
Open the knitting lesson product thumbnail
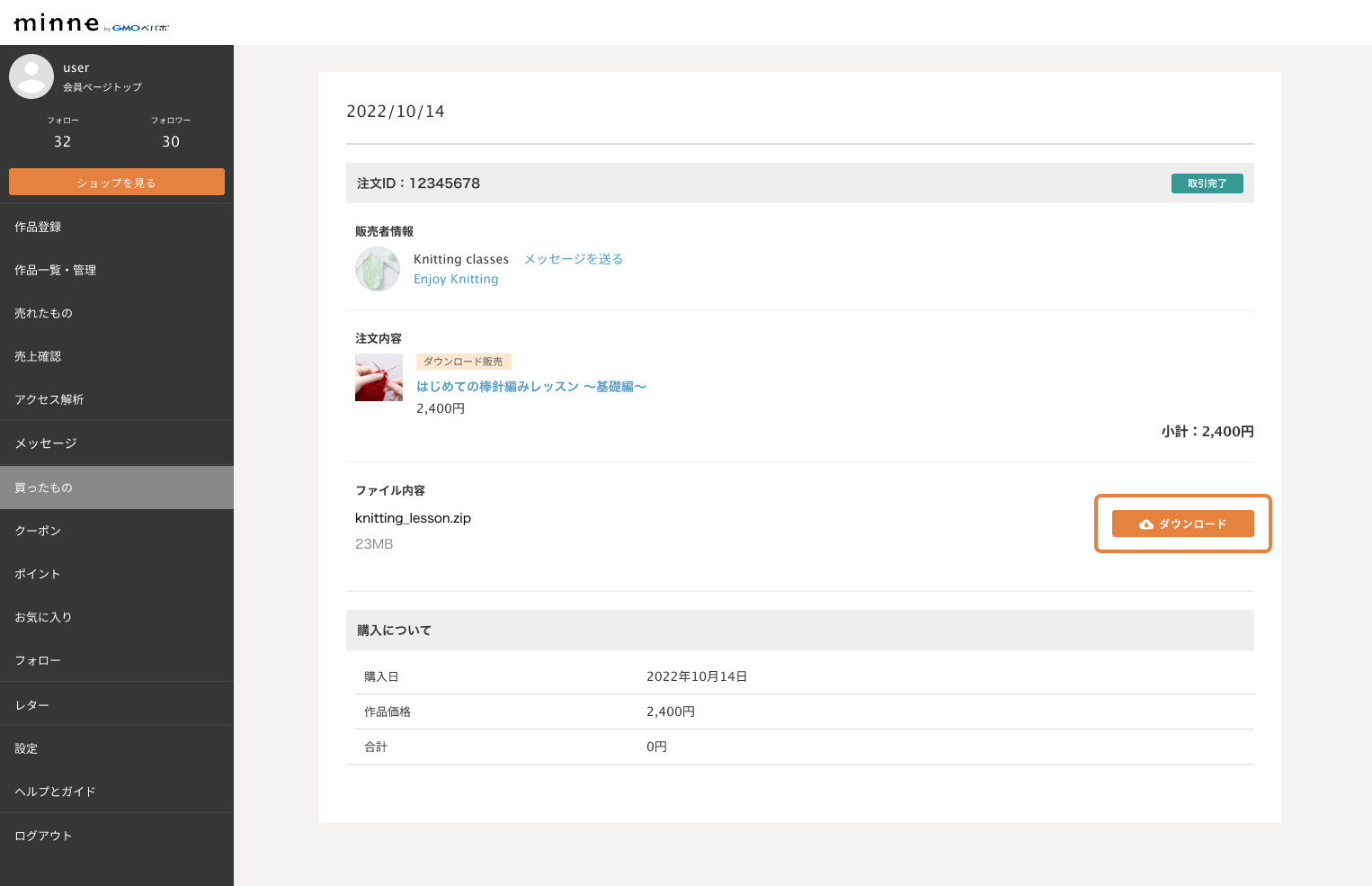(379, 378)
